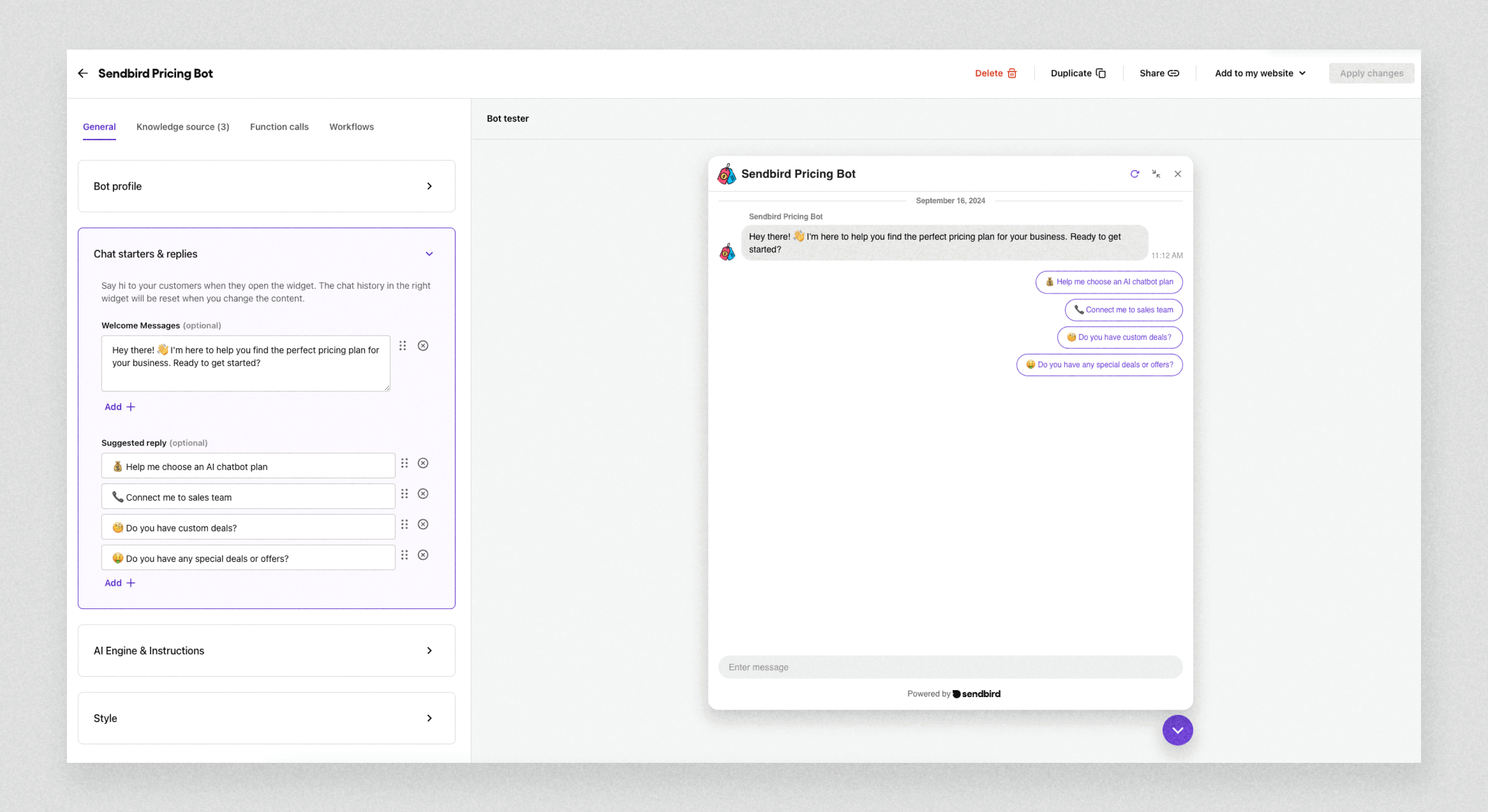Choose 'Do you have any special deals or offers?' chip
The image size is (1488, 812).
tap(1099, 364)
